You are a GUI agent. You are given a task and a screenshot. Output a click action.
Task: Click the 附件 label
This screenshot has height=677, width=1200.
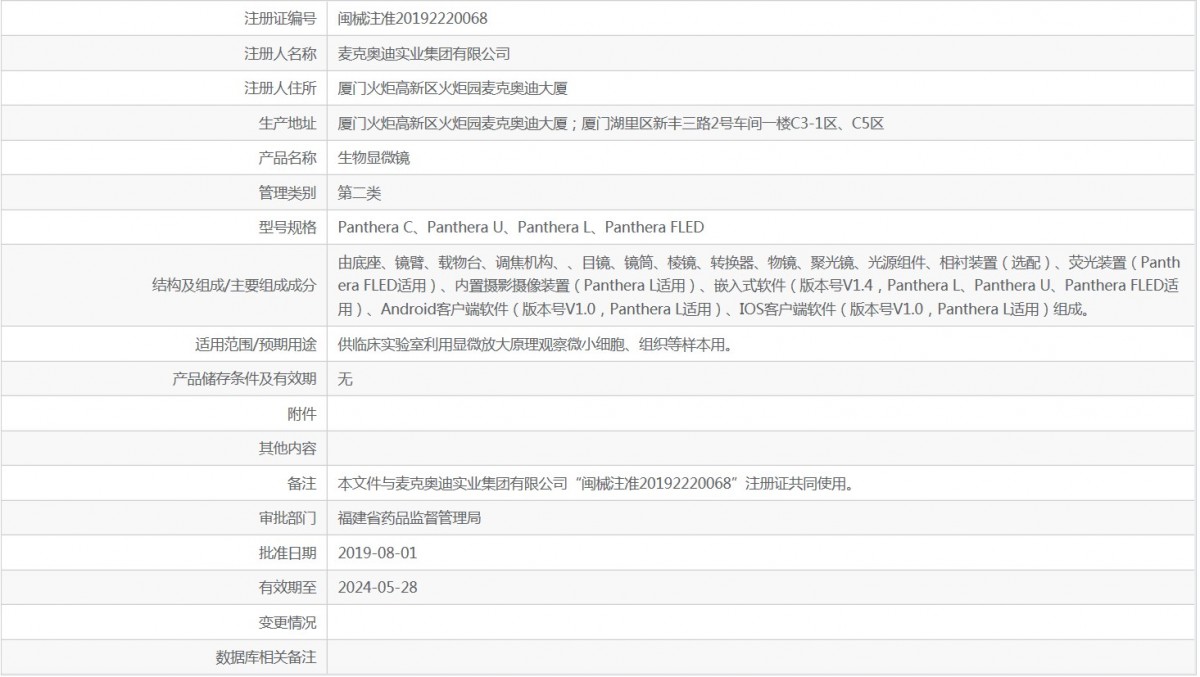(302, 414)
